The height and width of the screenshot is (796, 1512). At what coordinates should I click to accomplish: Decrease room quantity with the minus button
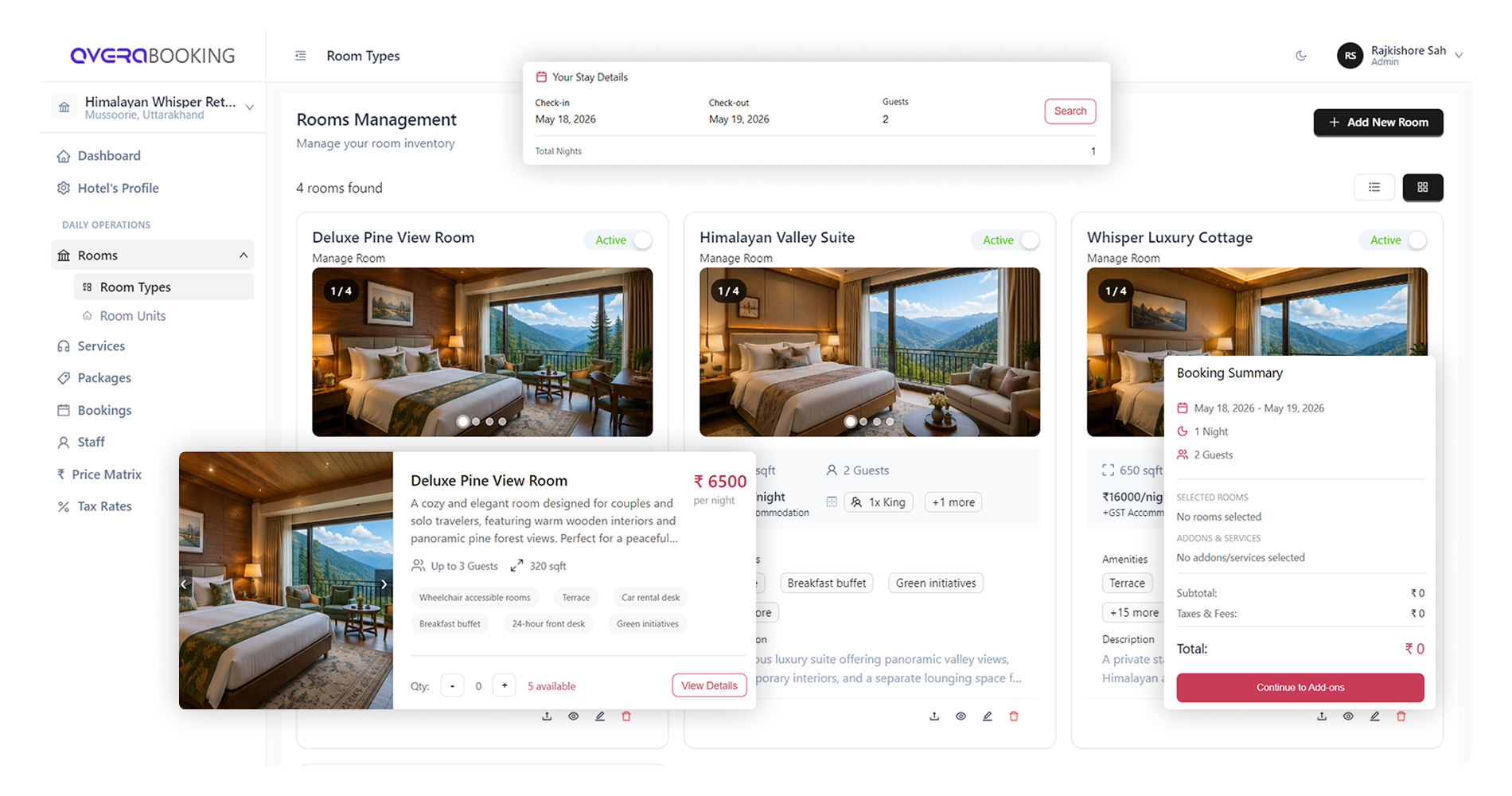pyautogui.click(x=452, y=686)
